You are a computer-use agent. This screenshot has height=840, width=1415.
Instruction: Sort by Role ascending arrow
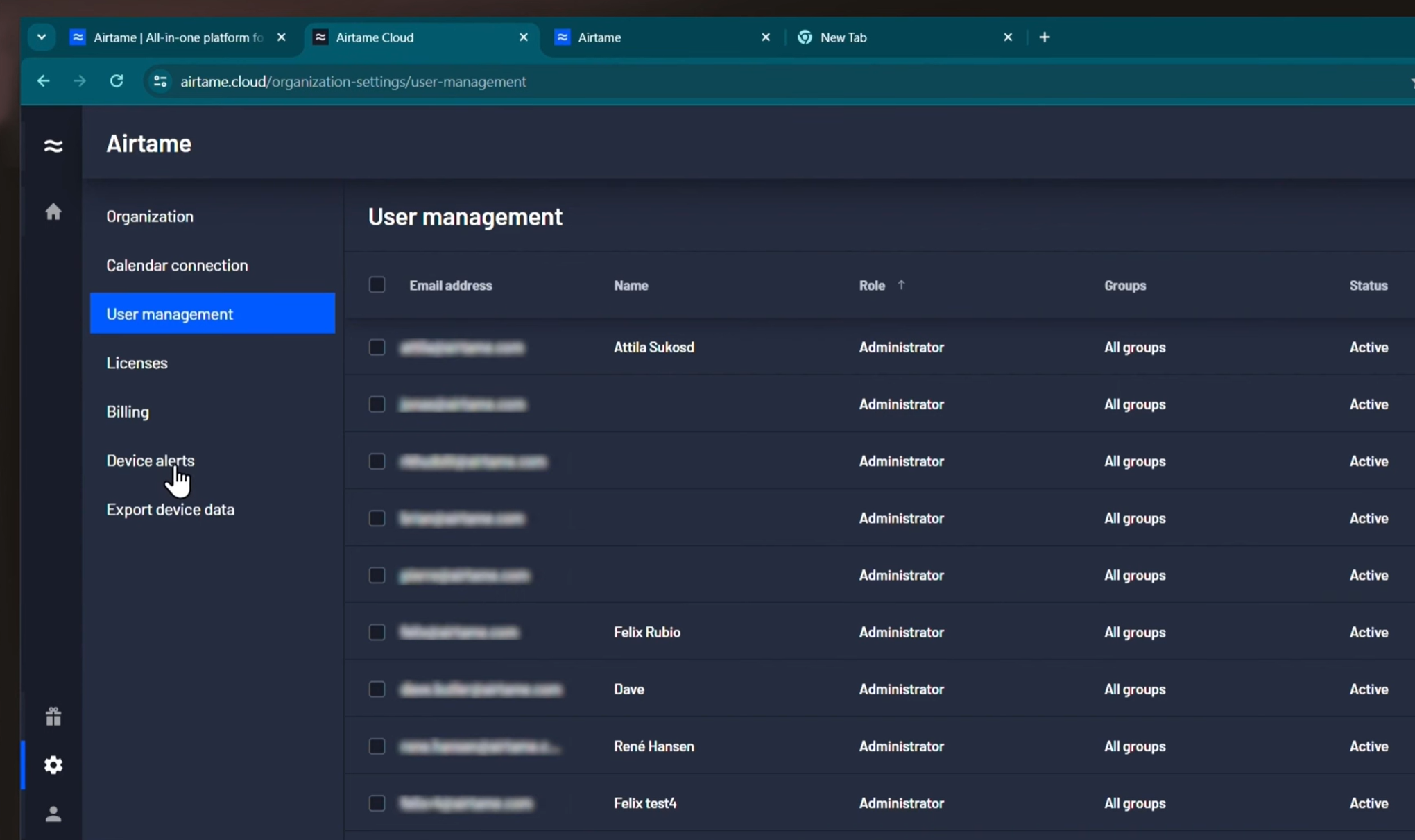coord(901,285)
